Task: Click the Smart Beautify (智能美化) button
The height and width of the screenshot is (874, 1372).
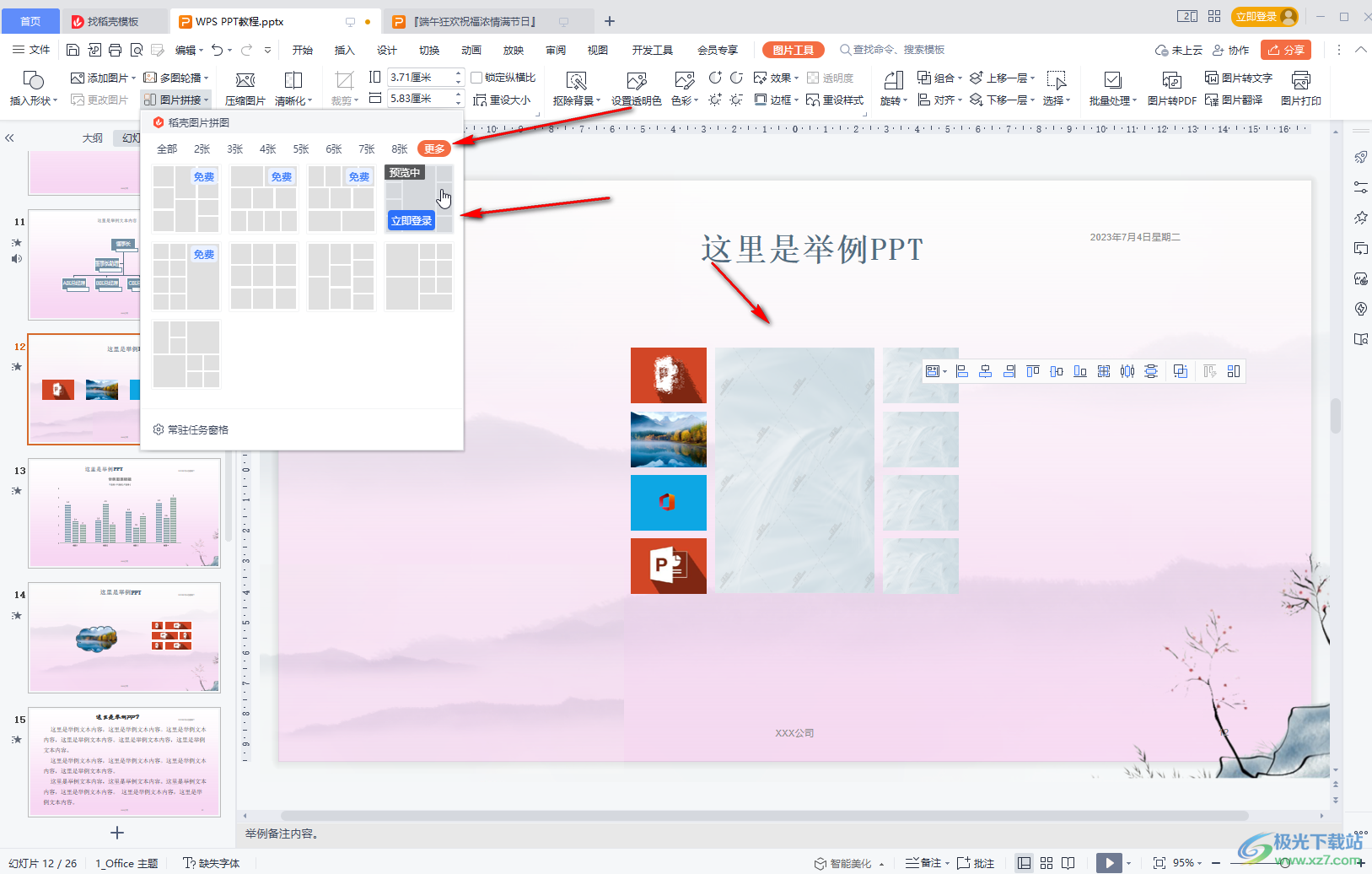Action: click(x=843, y=863)
